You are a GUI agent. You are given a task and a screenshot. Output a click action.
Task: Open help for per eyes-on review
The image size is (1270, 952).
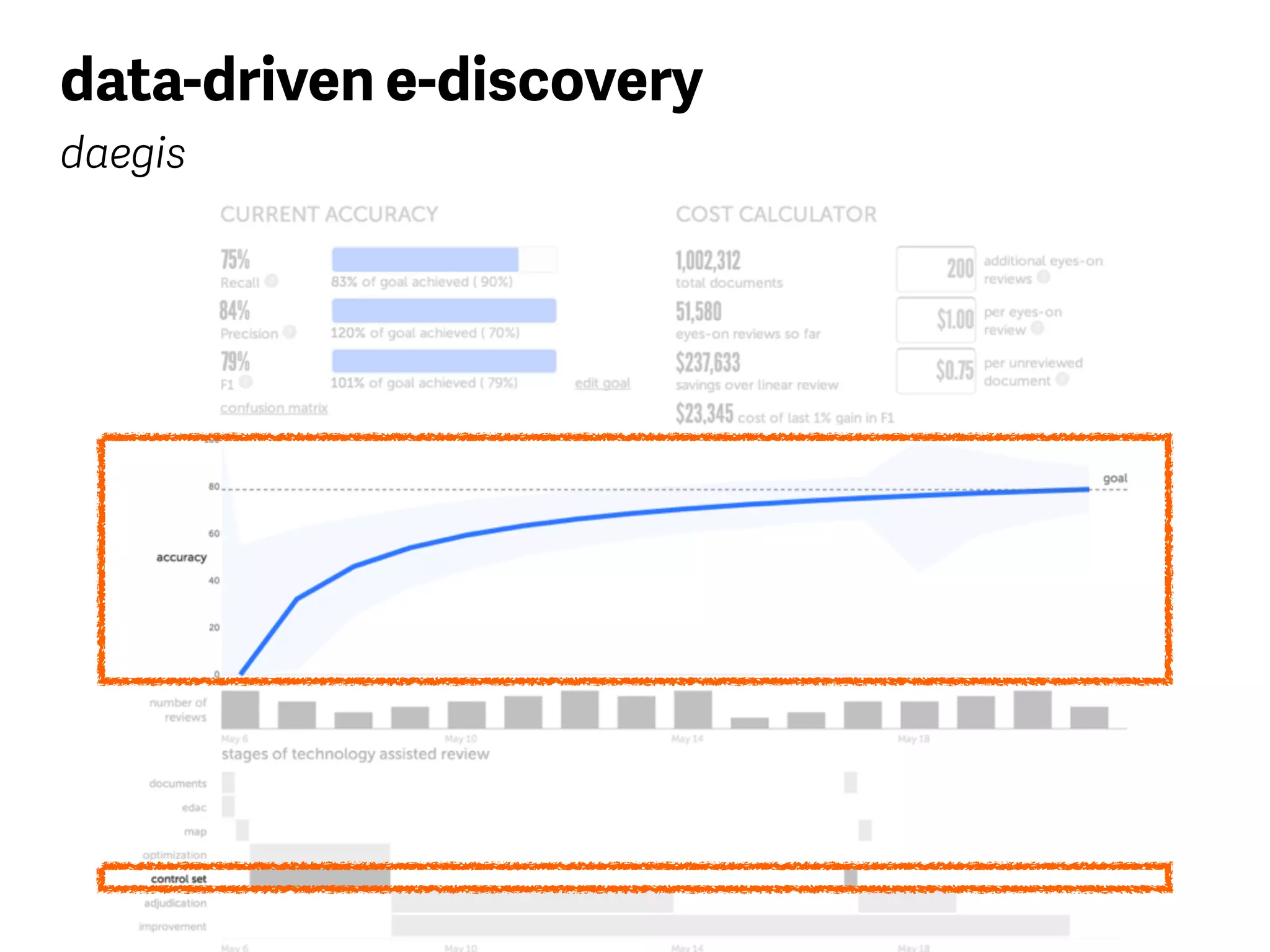(x=1037, y=328)
